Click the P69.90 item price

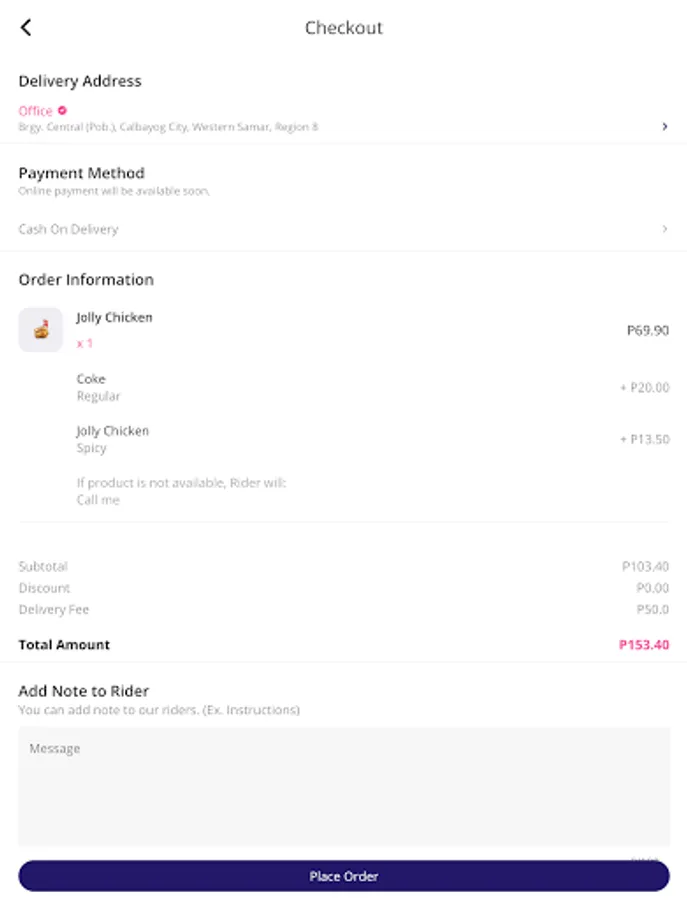(647, 330)
